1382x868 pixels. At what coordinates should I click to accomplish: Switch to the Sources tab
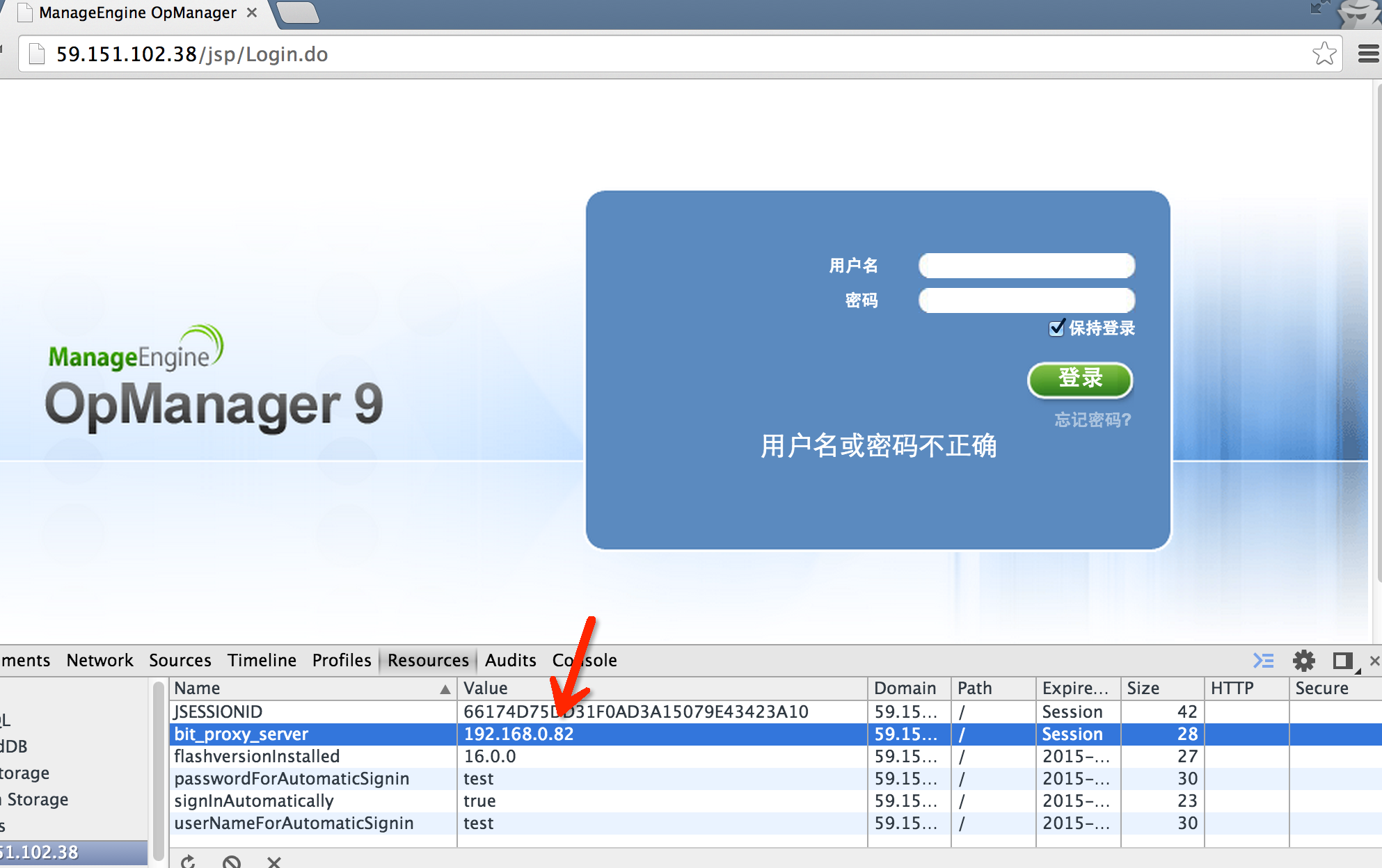180,660
